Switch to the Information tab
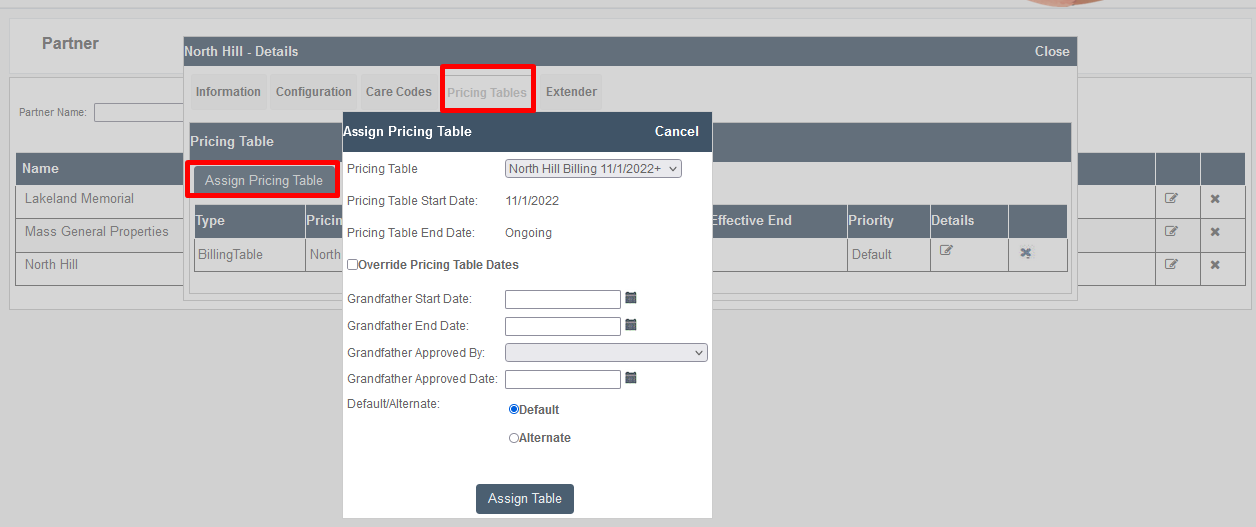 228,92
